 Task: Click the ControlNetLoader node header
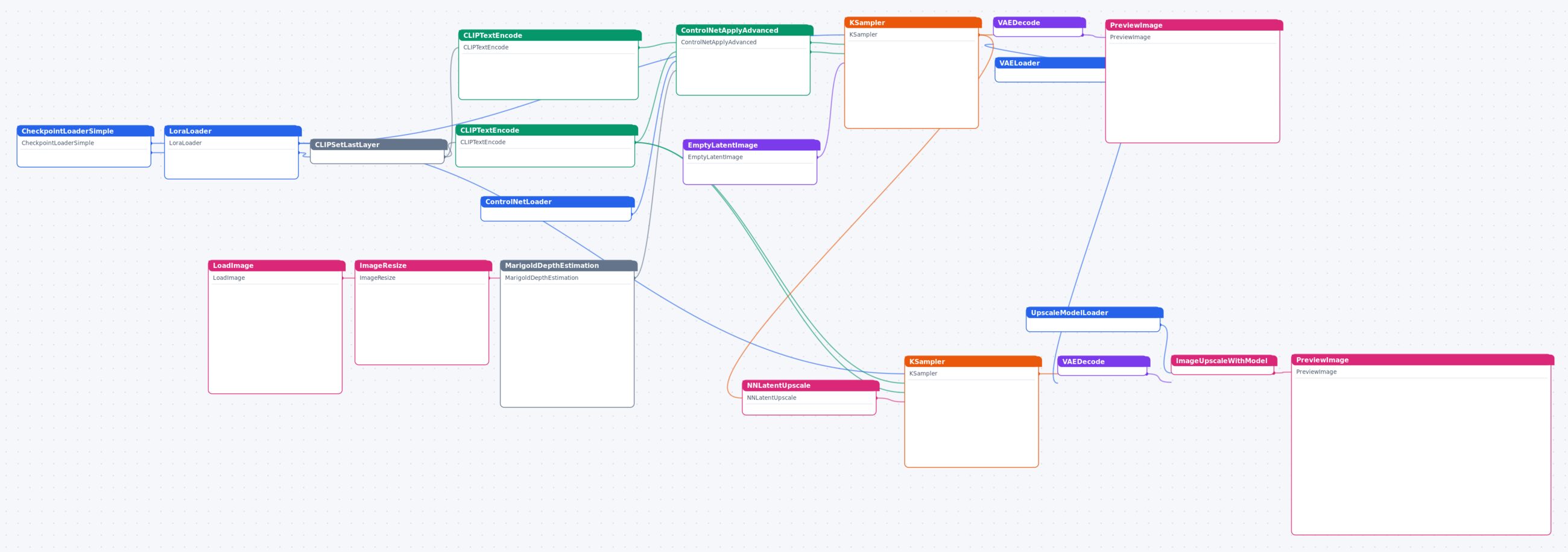558,201
